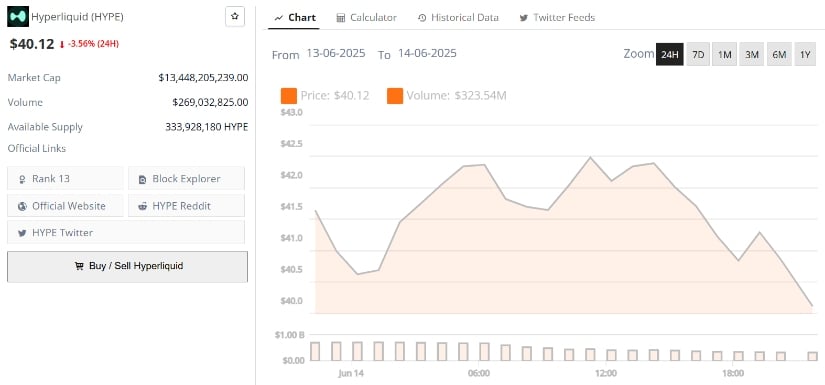Edit the To date 14-06-2025
This screenshot has width=825, height=385.
[x=427, y=53]
